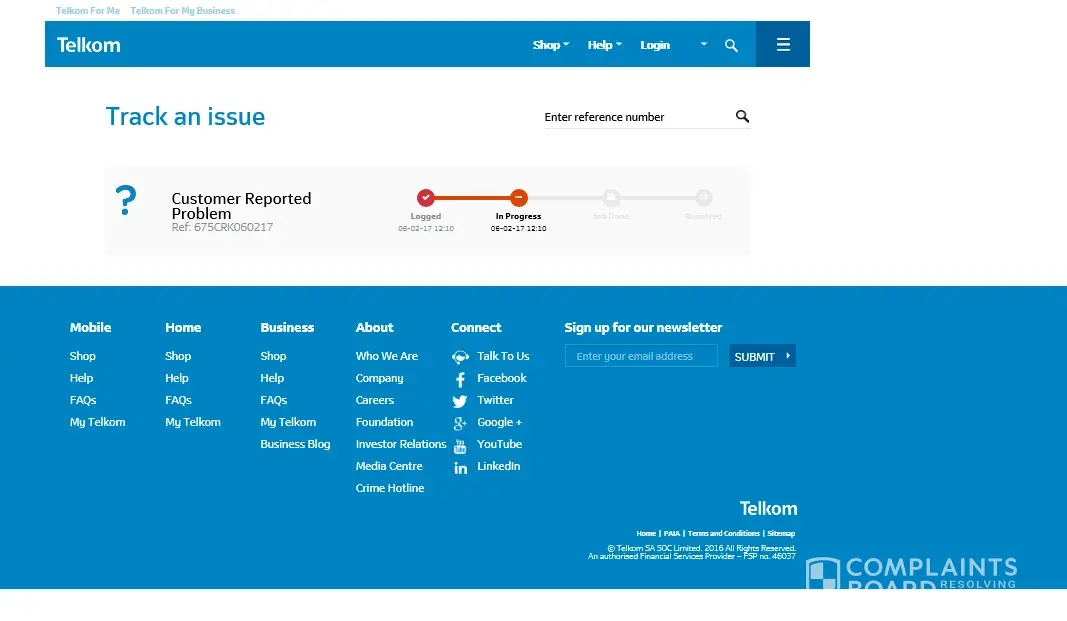Focus the newsletter email address field
This screenshot has width=1067, height=621.
point(641,356)
